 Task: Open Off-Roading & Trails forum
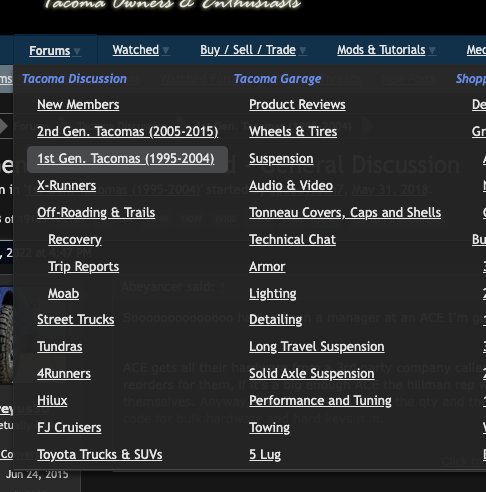click(x=96, y=213)
